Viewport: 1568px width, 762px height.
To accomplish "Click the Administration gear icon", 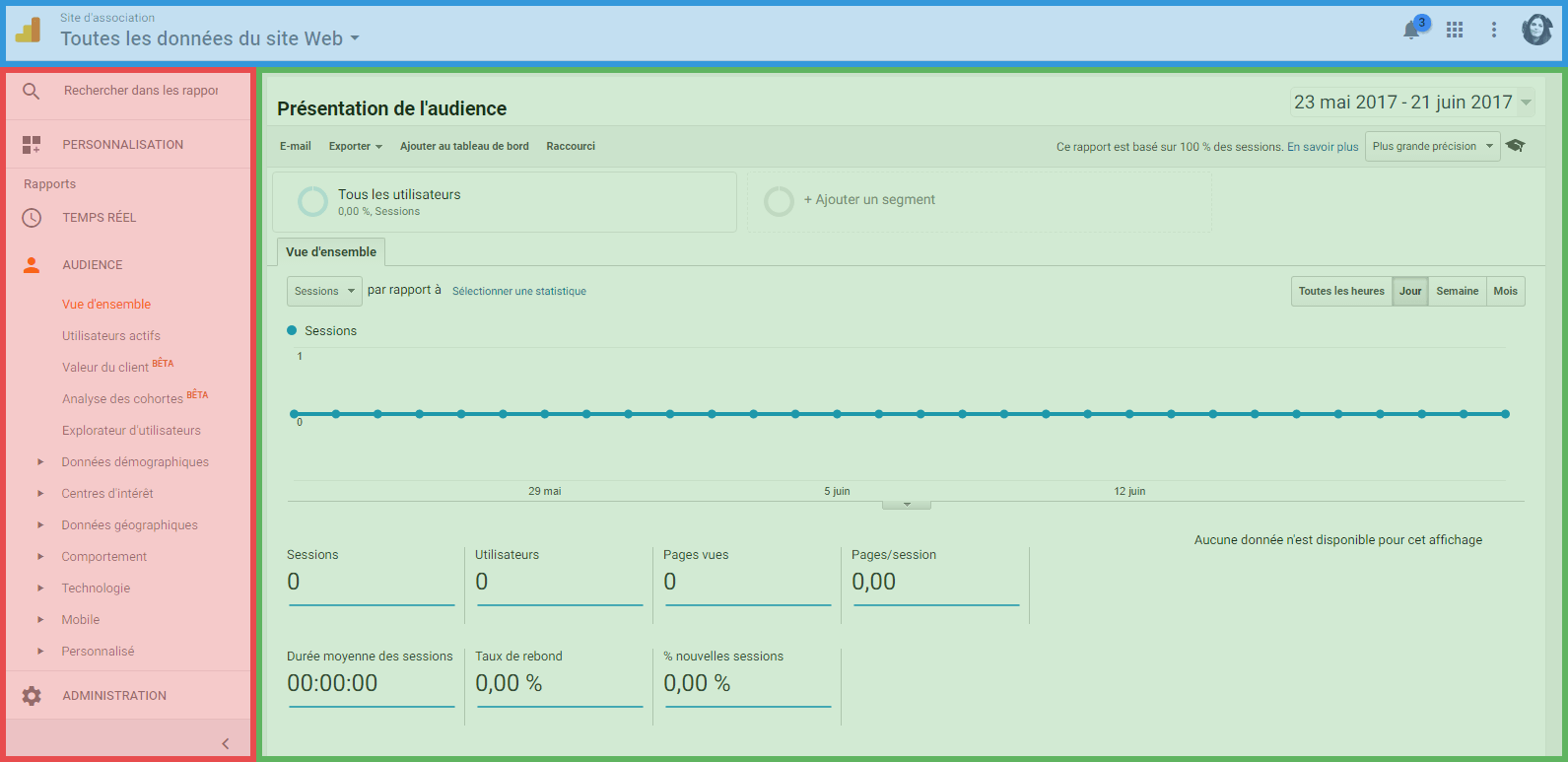I will [x=32, y=696].
